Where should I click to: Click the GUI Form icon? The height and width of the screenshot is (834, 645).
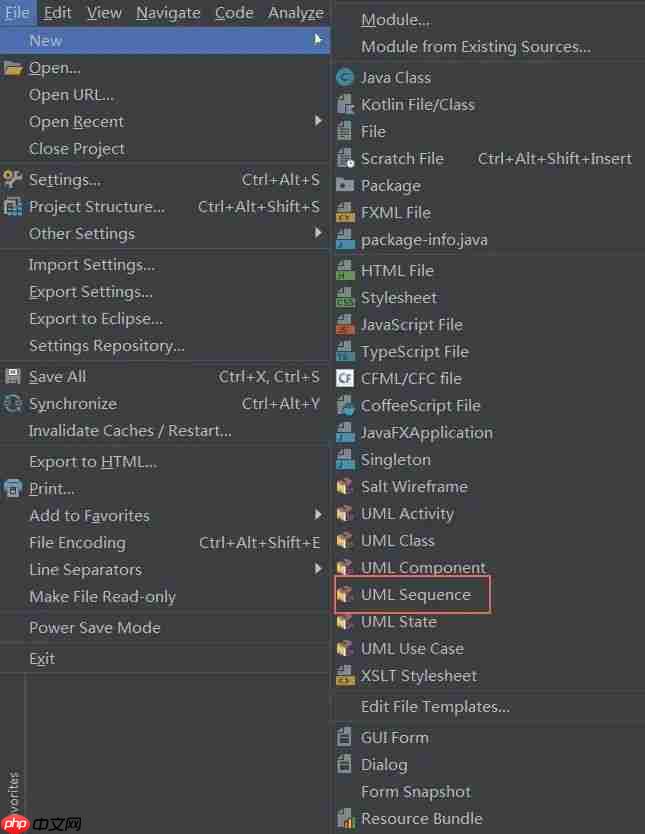[x=345, y=738]
